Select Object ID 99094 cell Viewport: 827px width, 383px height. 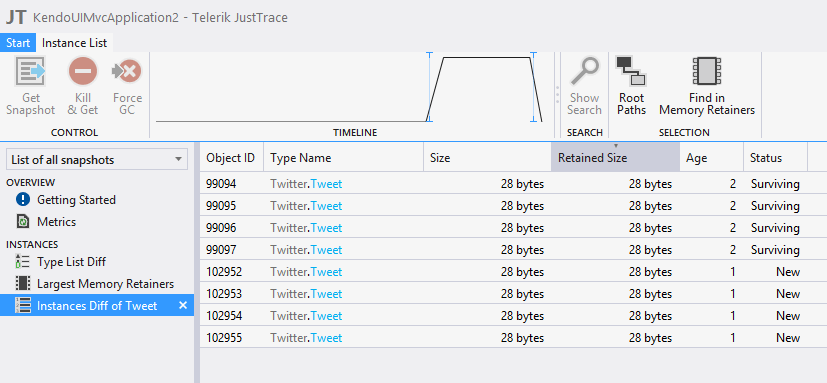coord(221,184)
